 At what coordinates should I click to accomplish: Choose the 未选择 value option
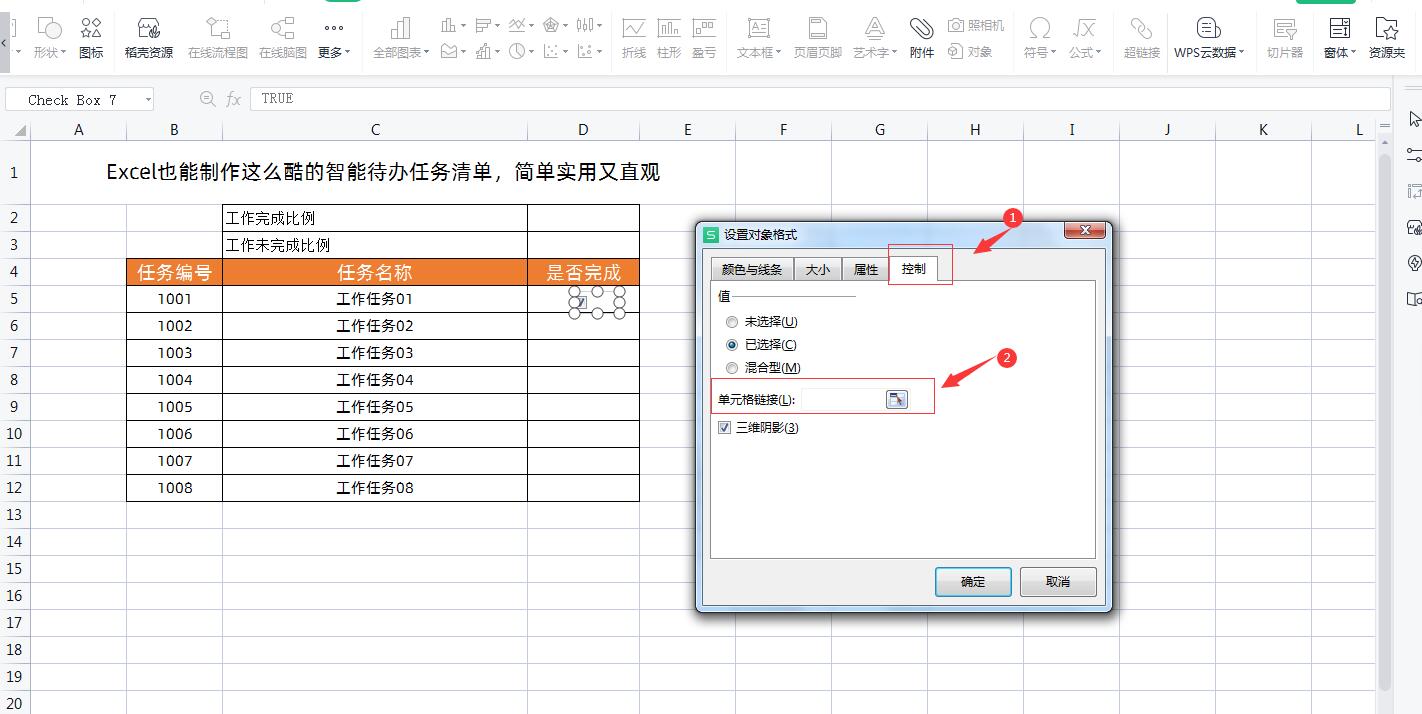coord(731,321)
